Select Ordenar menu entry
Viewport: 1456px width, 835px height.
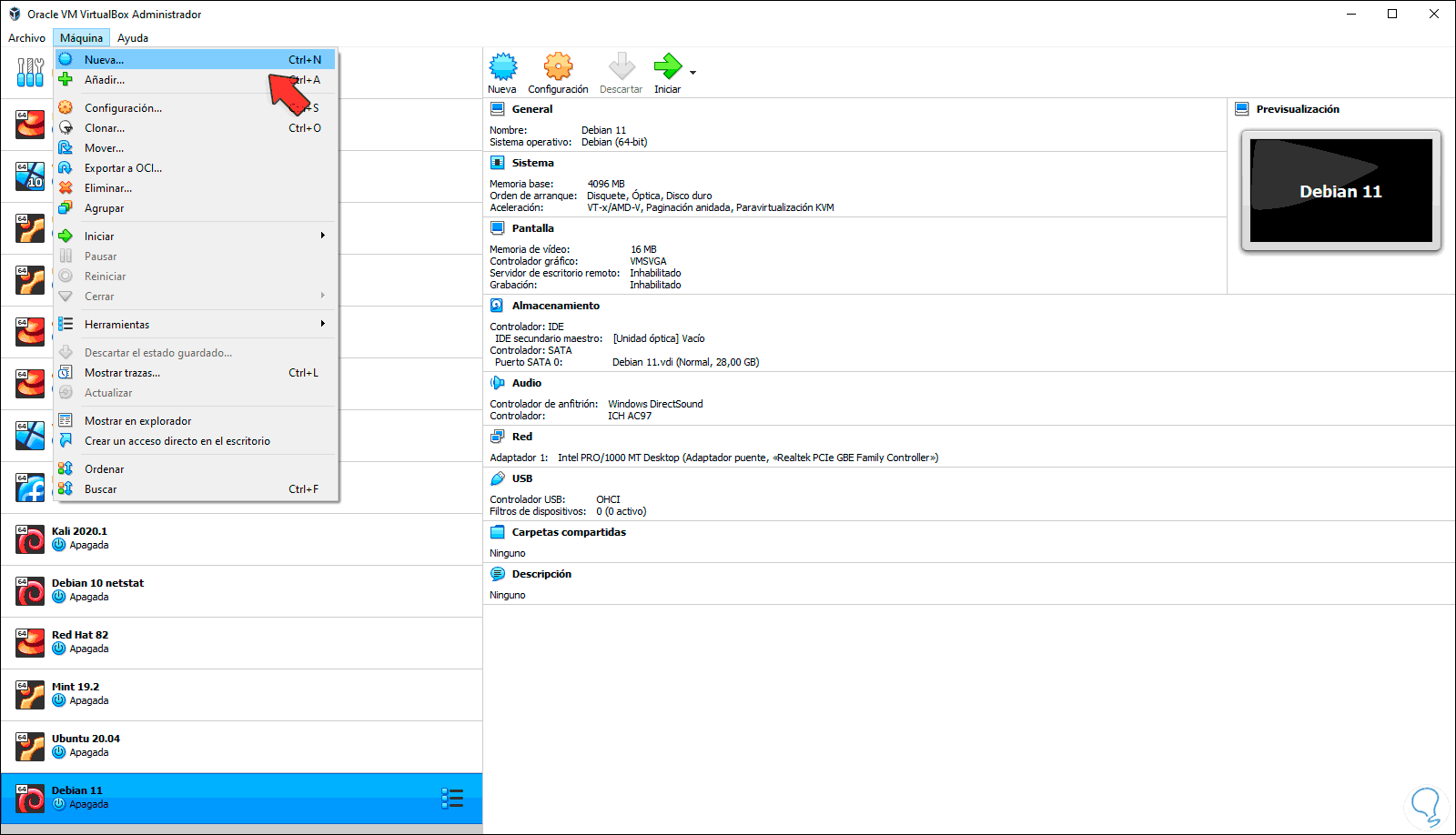click(196, 469)
